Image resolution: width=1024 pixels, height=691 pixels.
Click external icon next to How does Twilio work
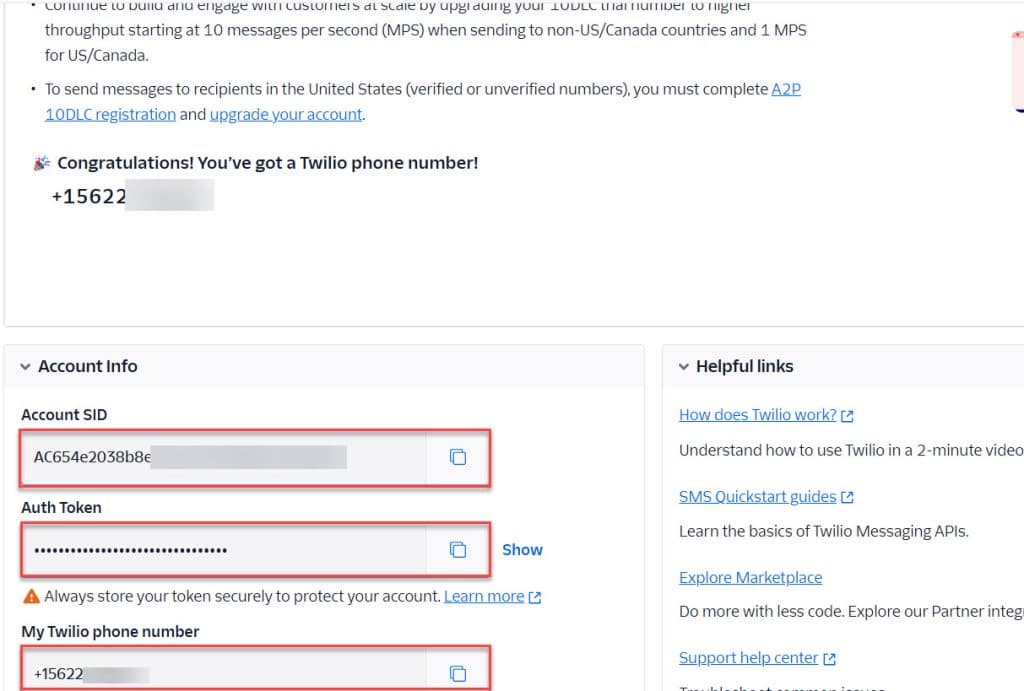[x=847, y=416]
